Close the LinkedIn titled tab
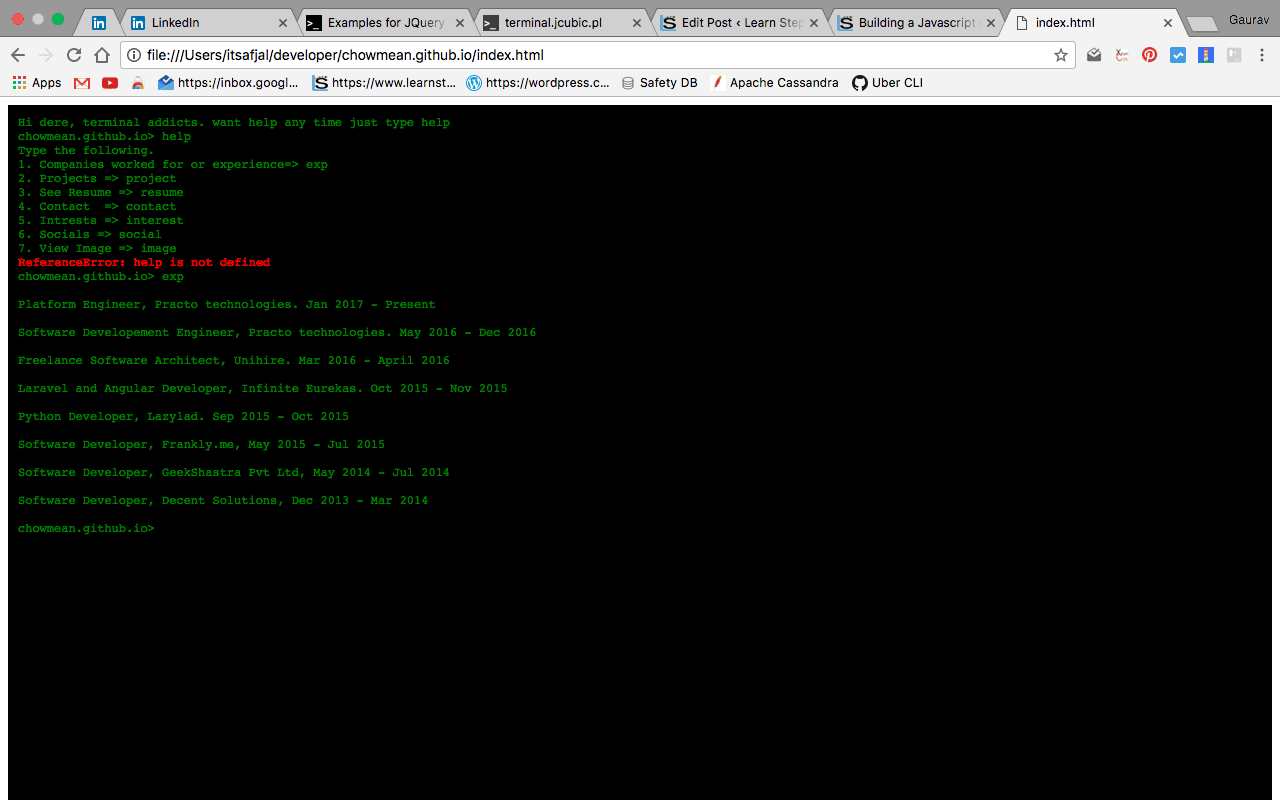Screen dimensions: 1280x800 point(282,22)
